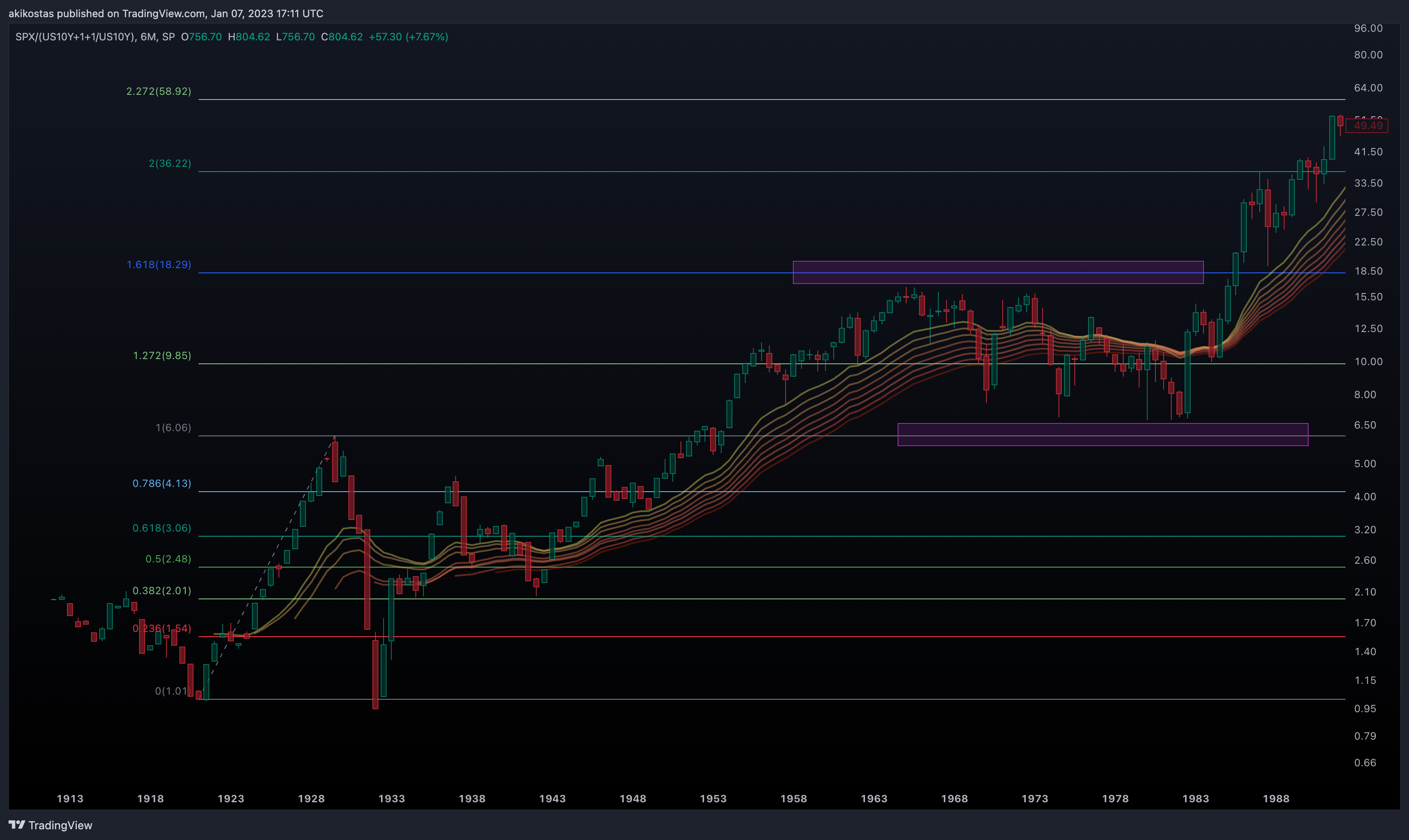1409x840 pixels.
Task: Click the upper purple rectangle near 18.50
Action: click(998, 272)
